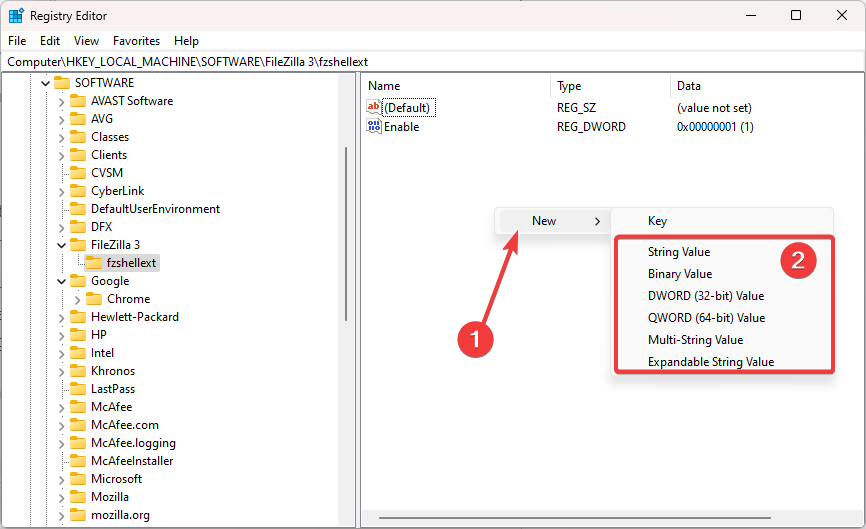Image resolution: width=866 pixels, height=529 pixels.
Task: Click the SOFTWARE folder icon
Action: [62, 83]
